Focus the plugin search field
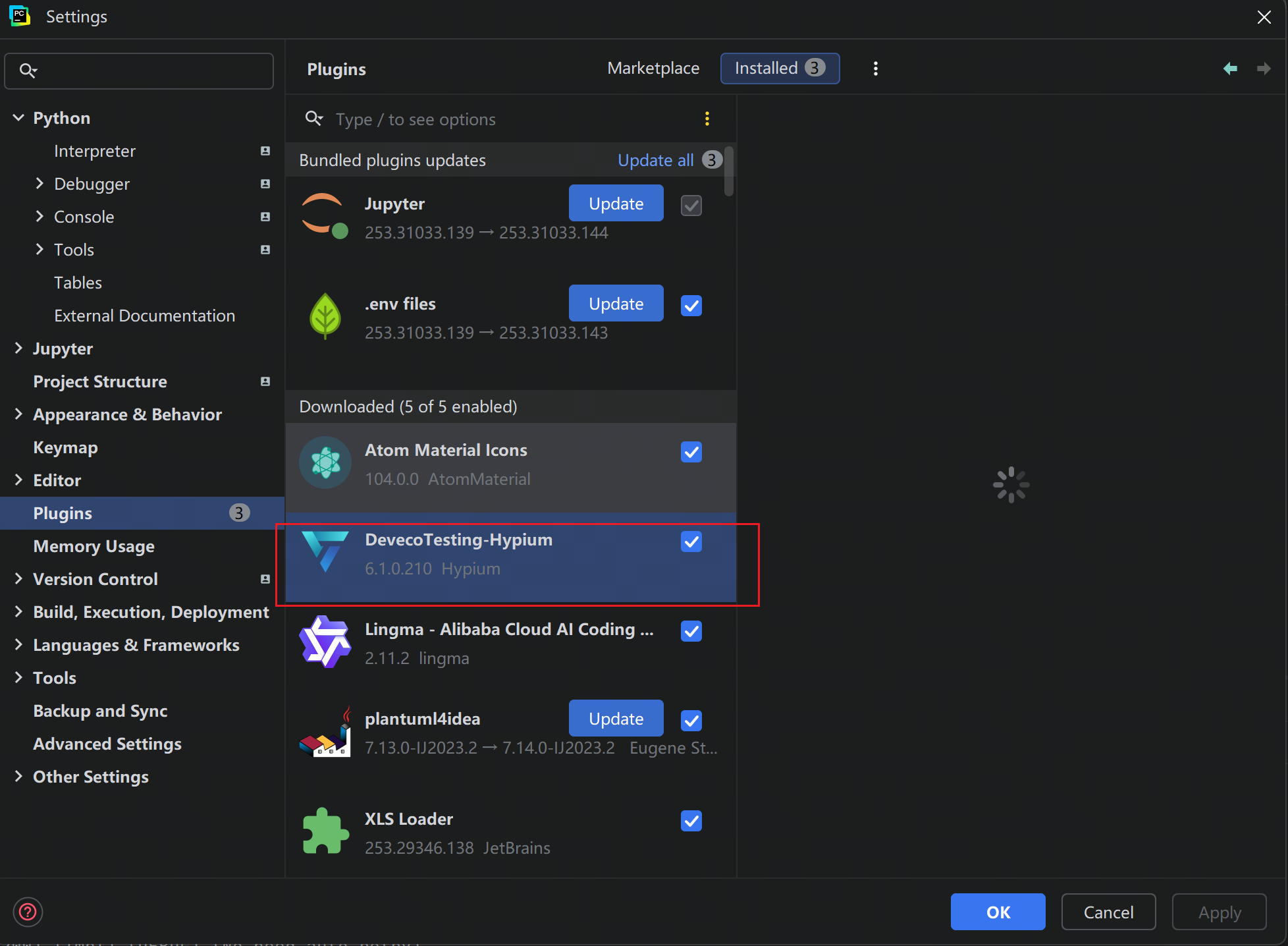Viewport: 1288px width, 946px height. (x=510, y=119)
